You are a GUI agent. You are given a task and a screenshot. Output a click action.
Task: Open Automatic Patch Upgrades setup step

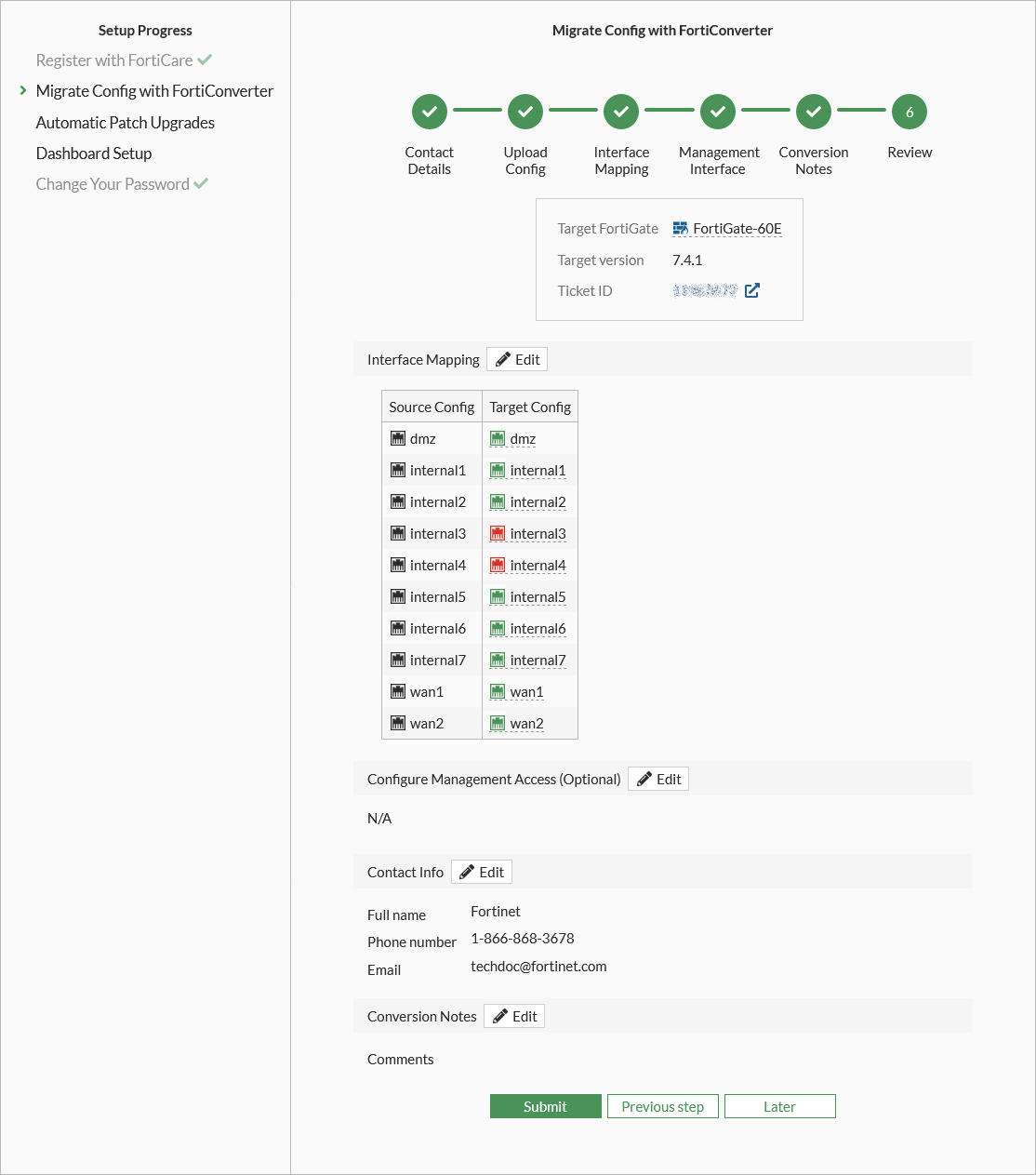126,123
